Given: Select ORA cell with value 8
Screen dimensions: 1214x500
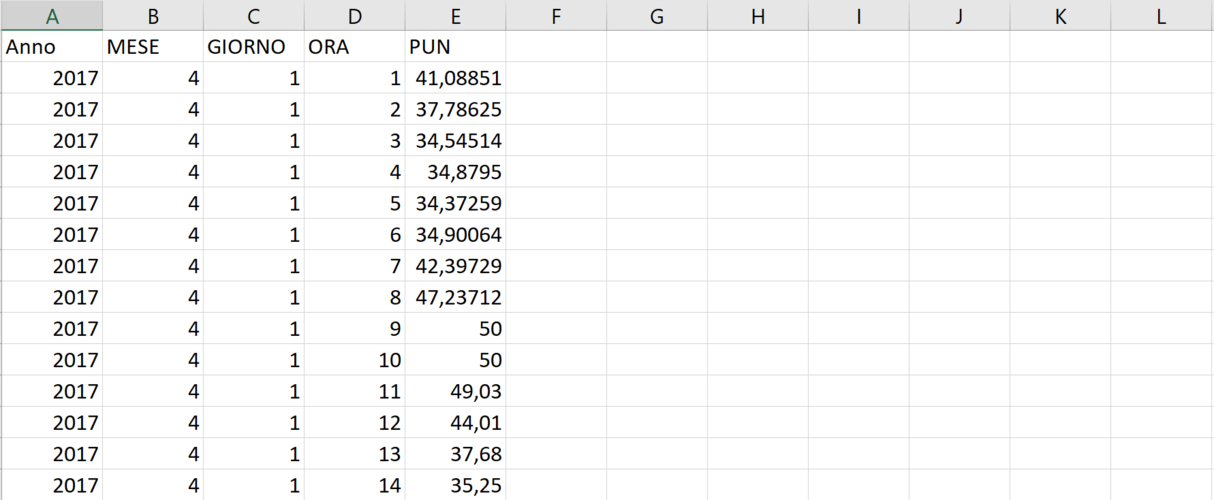Looking at the screenshot, I should 355,297.
